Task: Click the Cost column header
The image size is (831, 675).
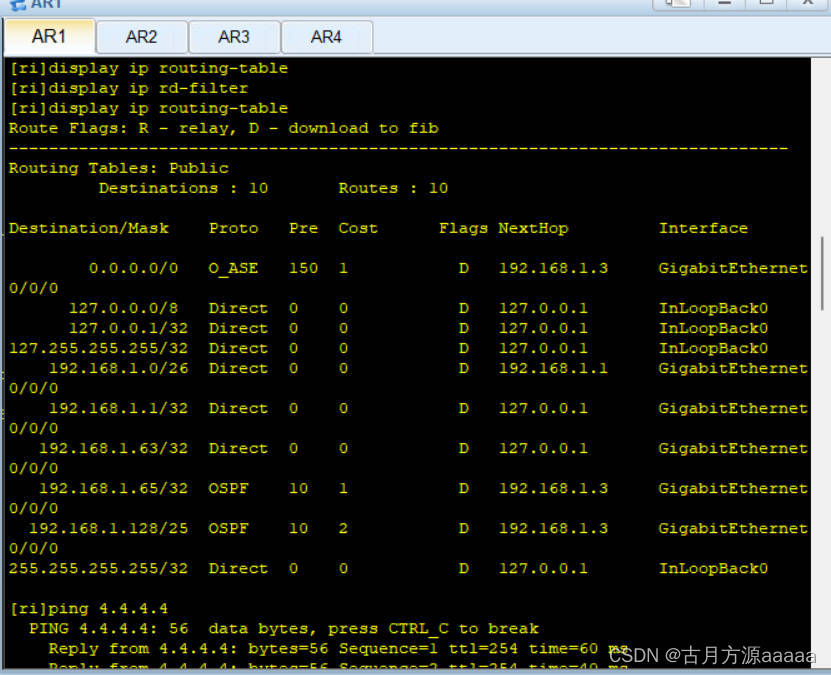Action: (x=358, y=228)
